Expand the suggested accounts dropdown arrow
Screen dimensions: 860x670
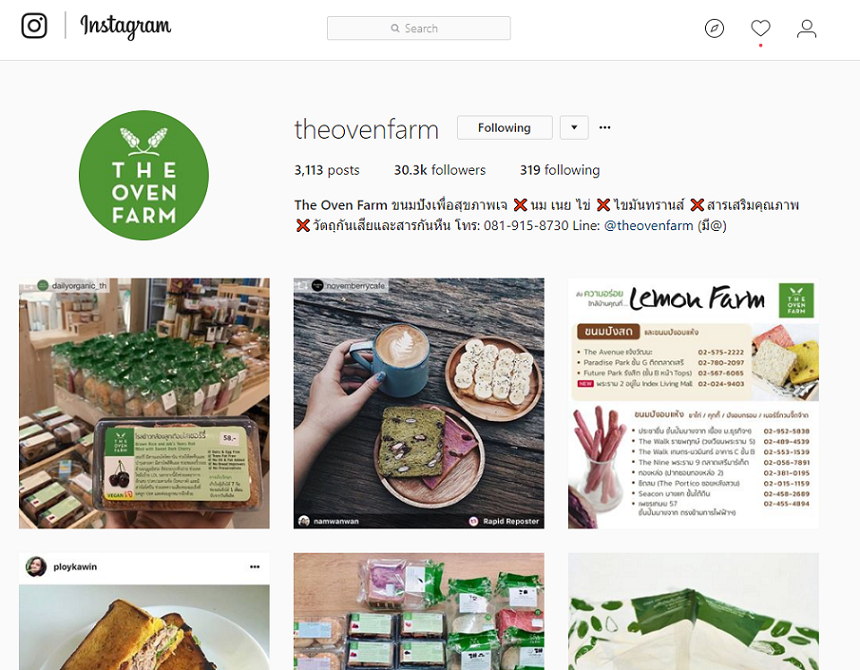574,128
